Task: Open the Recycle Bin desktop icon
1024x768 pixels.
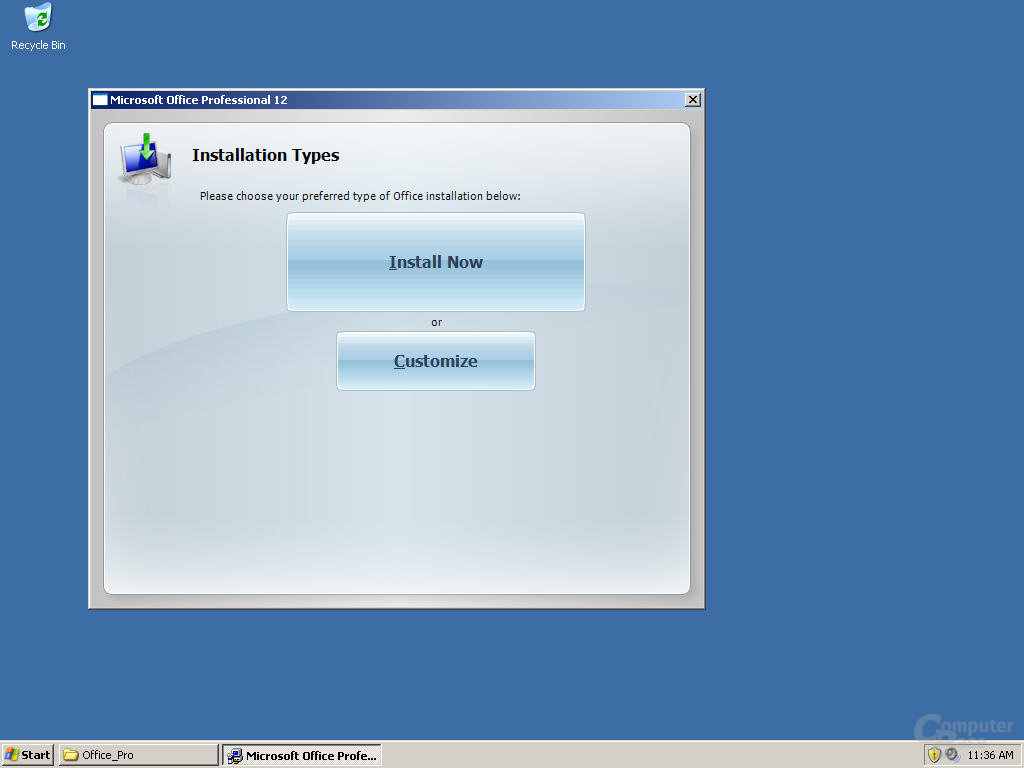Action: [39, 27]
